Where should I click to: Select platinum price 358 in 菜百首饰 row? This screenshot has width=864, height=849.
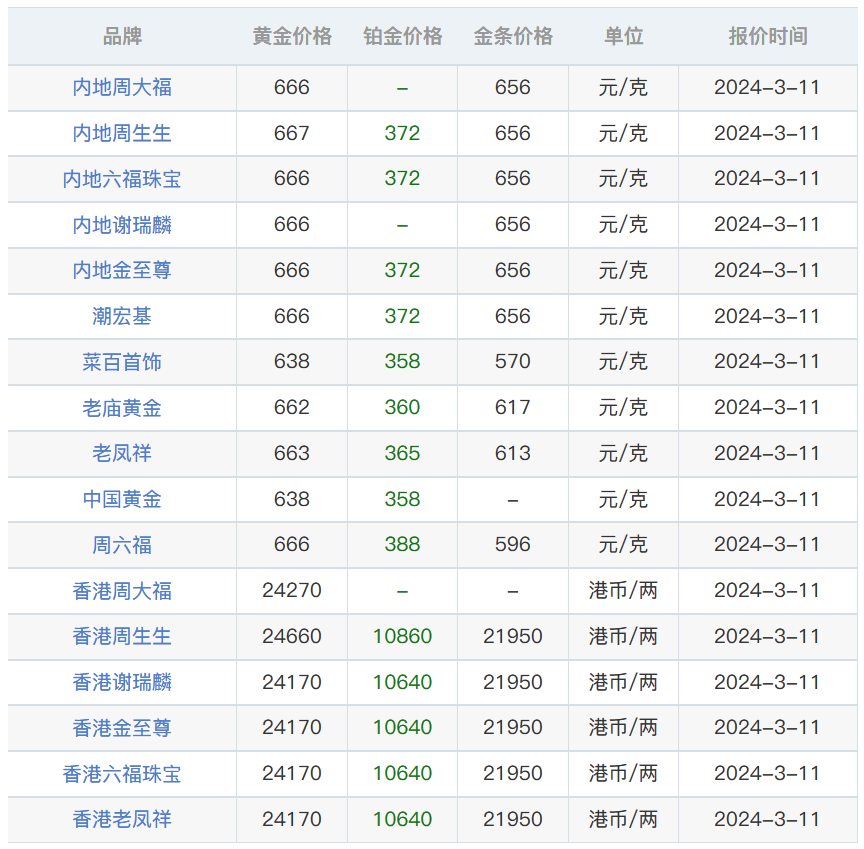point(402,362)
